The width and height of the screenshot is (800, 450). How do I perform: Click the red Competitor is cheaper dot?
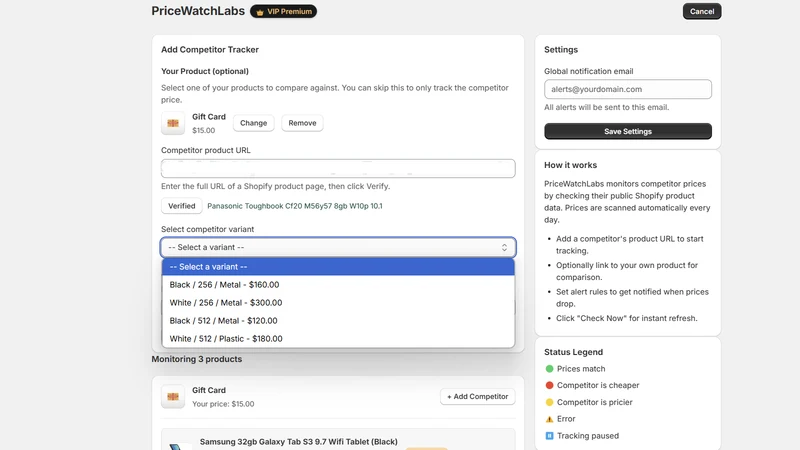(x=549, y=385)
